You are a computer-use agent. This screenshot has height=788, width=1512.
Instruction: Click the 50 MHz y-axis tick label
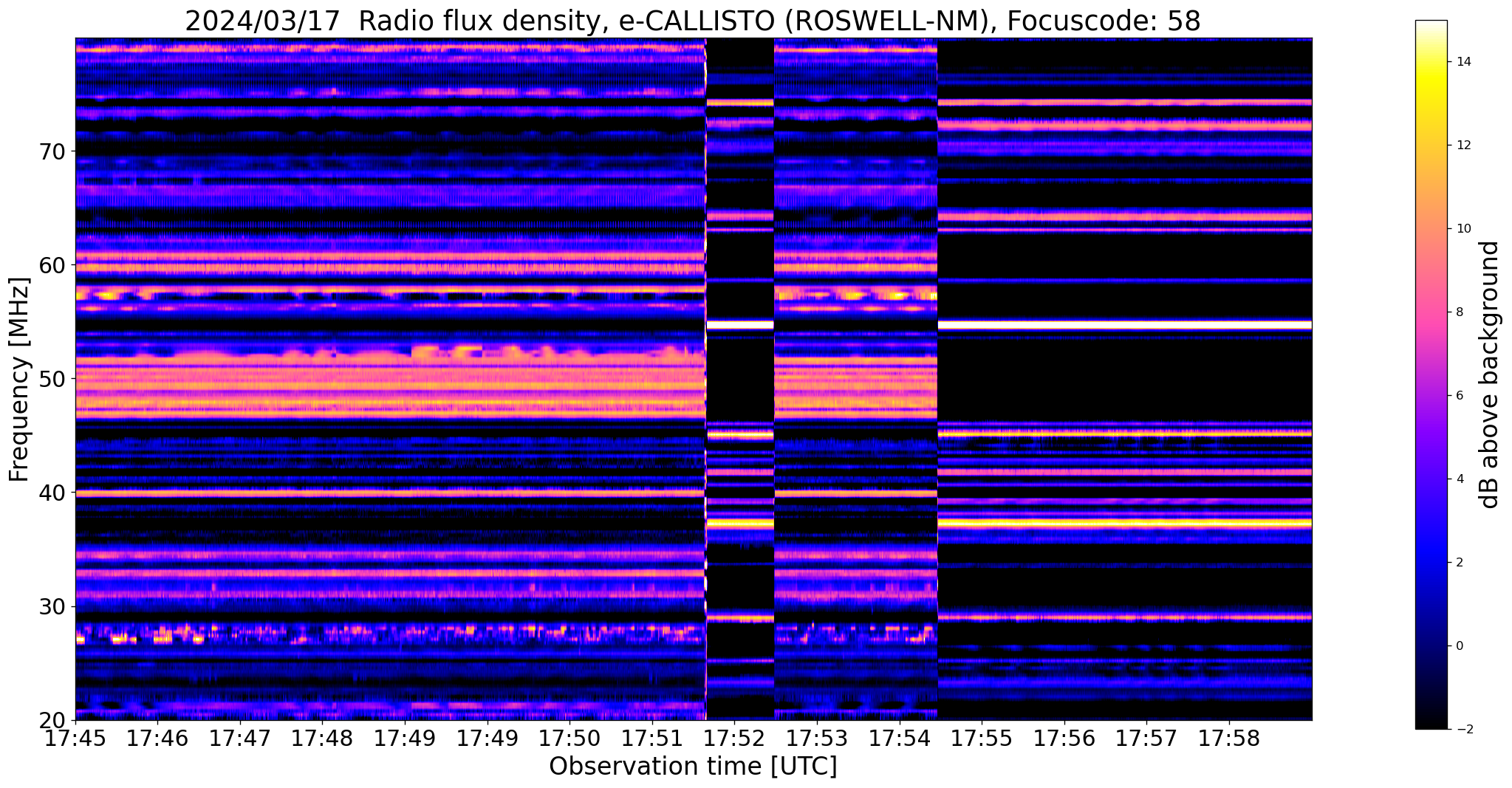(x=54, y=379)
